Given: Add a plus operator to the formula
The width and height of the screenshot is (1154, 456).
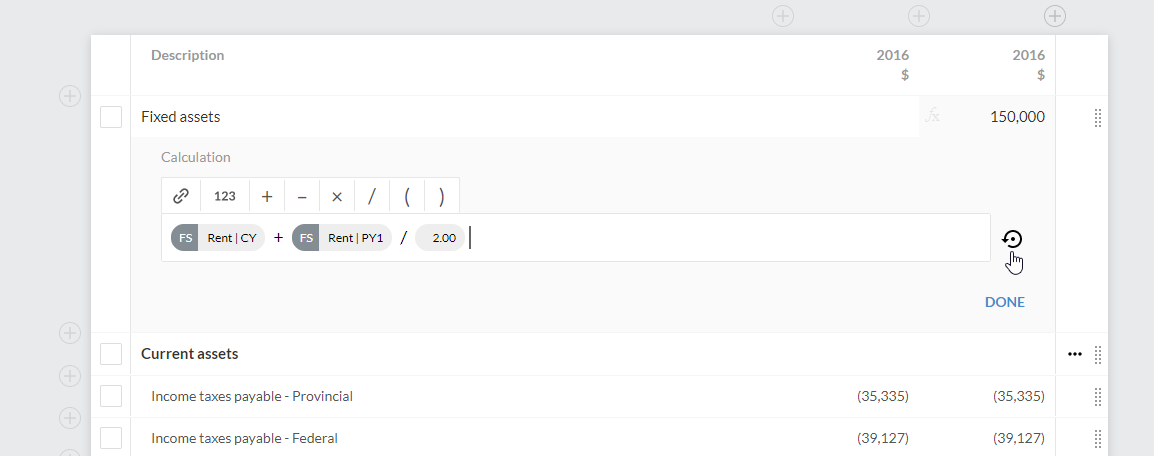Looking at the screenshot, I should (267, 196).
